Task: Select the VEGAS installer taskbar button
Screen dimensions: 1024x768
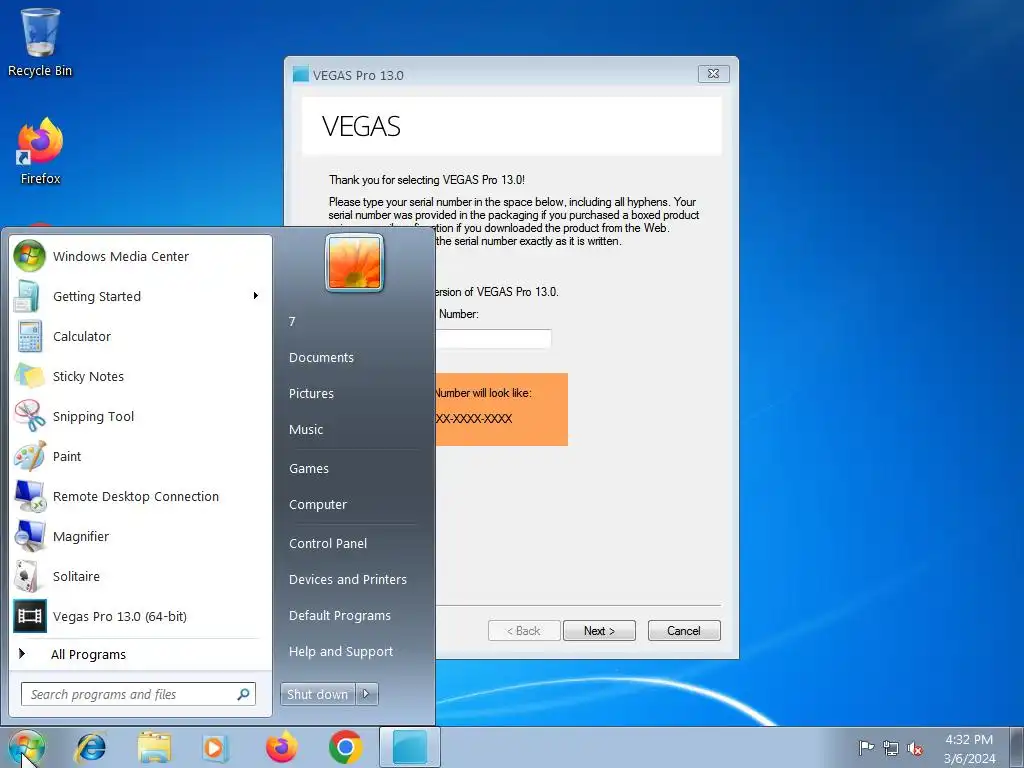Action: [x=410, y=748]
